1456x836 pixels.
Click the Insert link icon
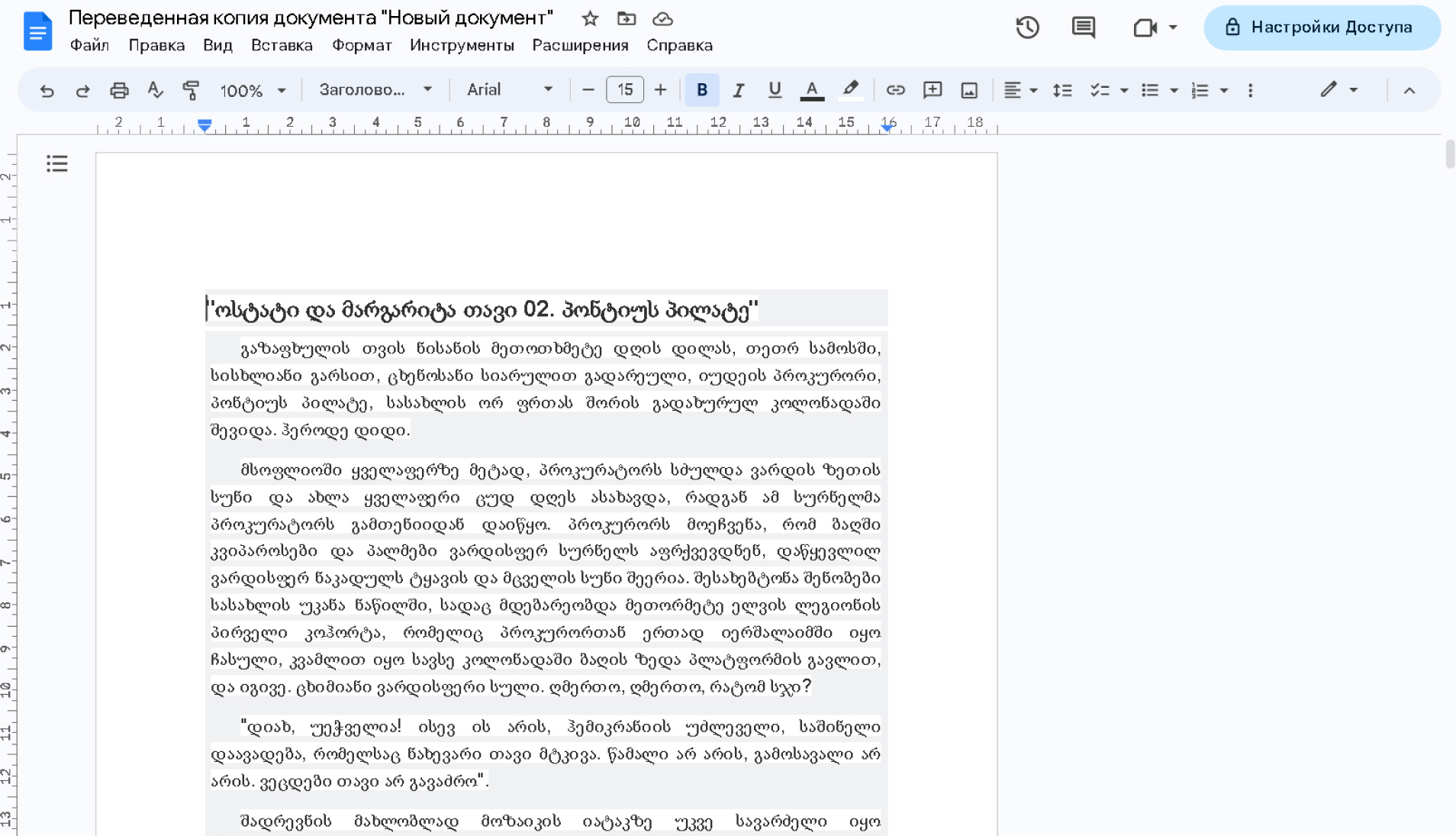point(895,90)
